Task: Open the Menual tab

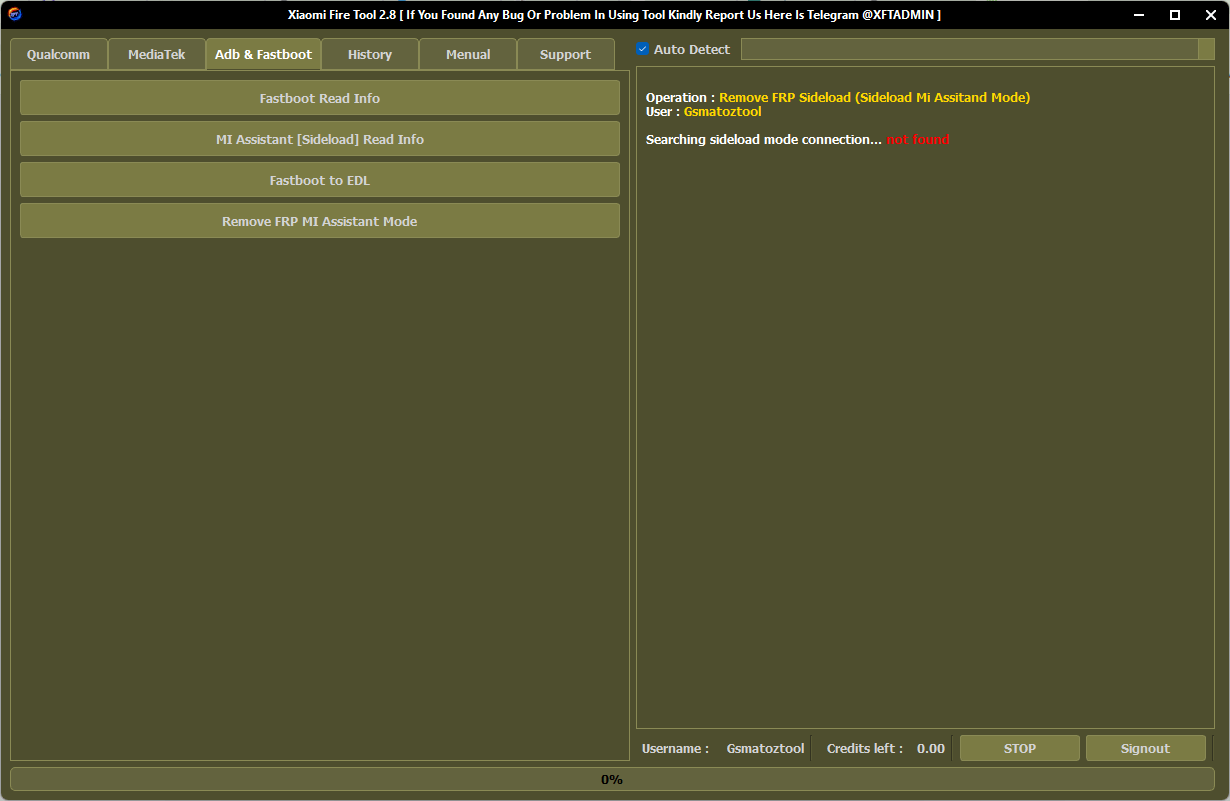Action: pyautogui.click(x=467, y=55)
